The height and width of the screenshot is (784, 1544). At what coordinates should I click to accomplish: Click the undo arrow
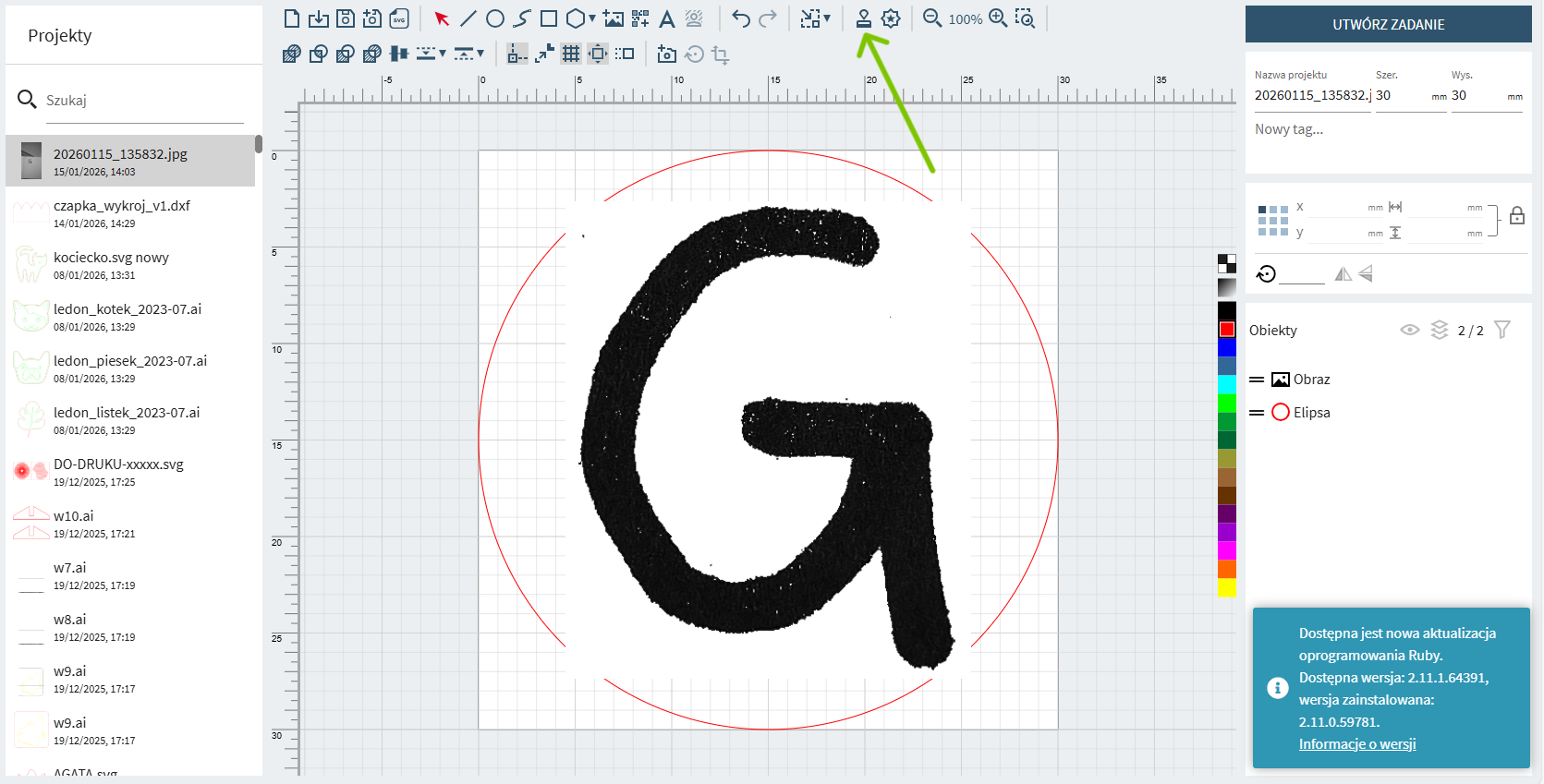(x=741, y=18)
